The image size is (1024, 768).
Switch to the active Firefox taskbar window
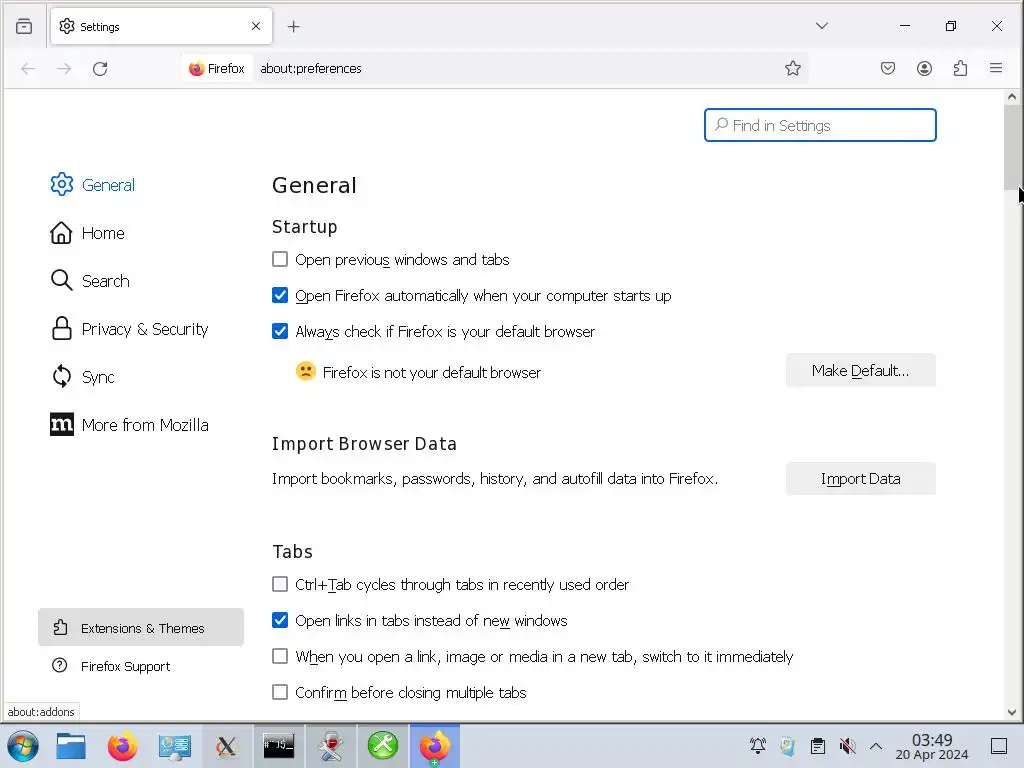point(435,746)
